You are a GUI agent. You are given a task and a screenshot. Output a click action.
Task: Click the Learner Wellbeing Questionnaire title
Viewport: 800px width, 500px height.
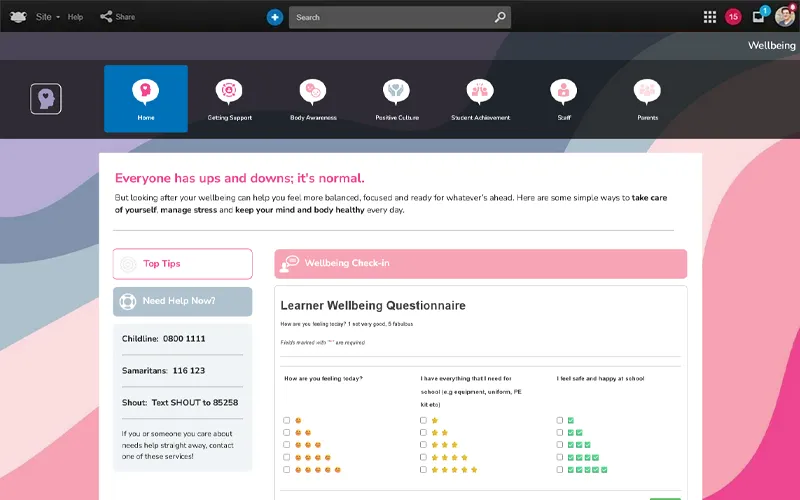point(373,306)
